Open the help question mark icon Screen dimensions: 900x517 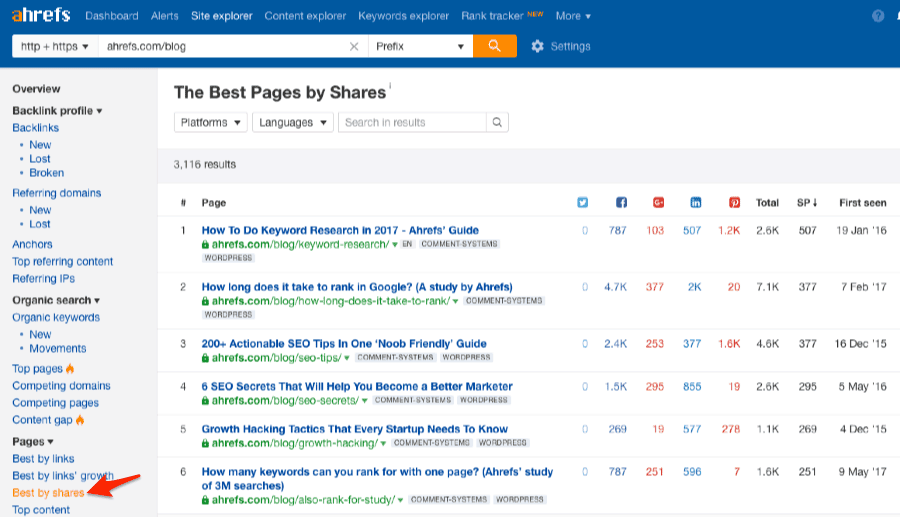pyautogui.click(x=878, y=16)
